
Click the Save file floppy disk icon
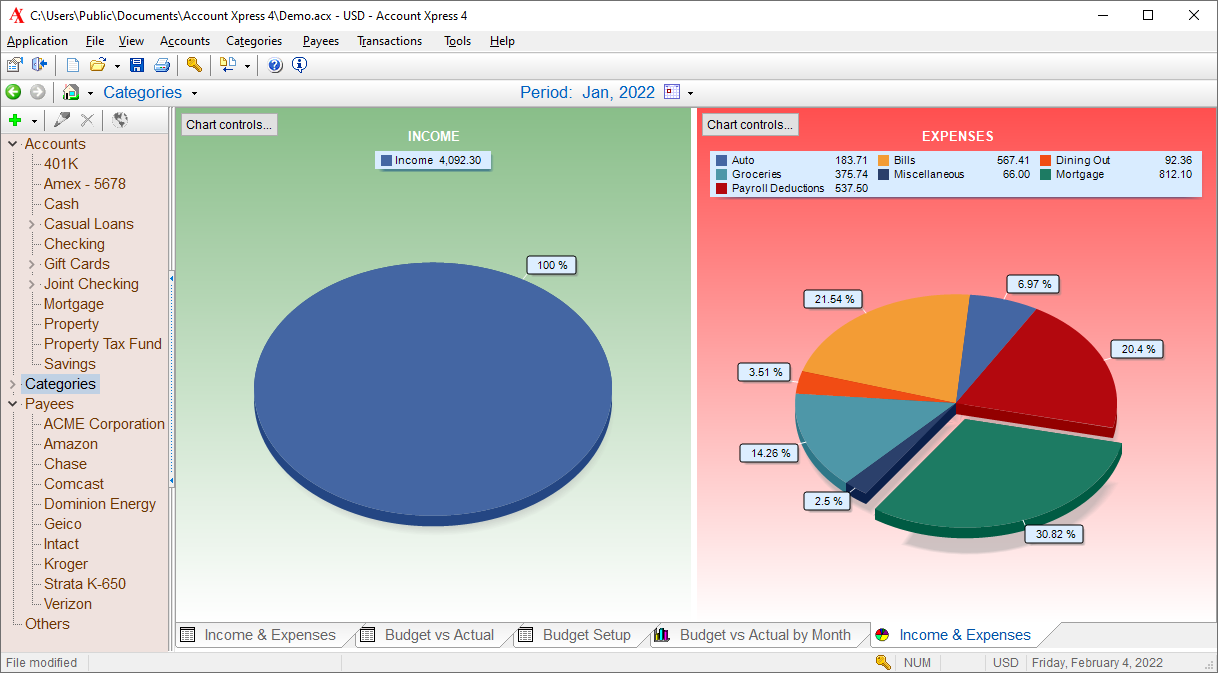pyautogui.click(x=137, y=65)
